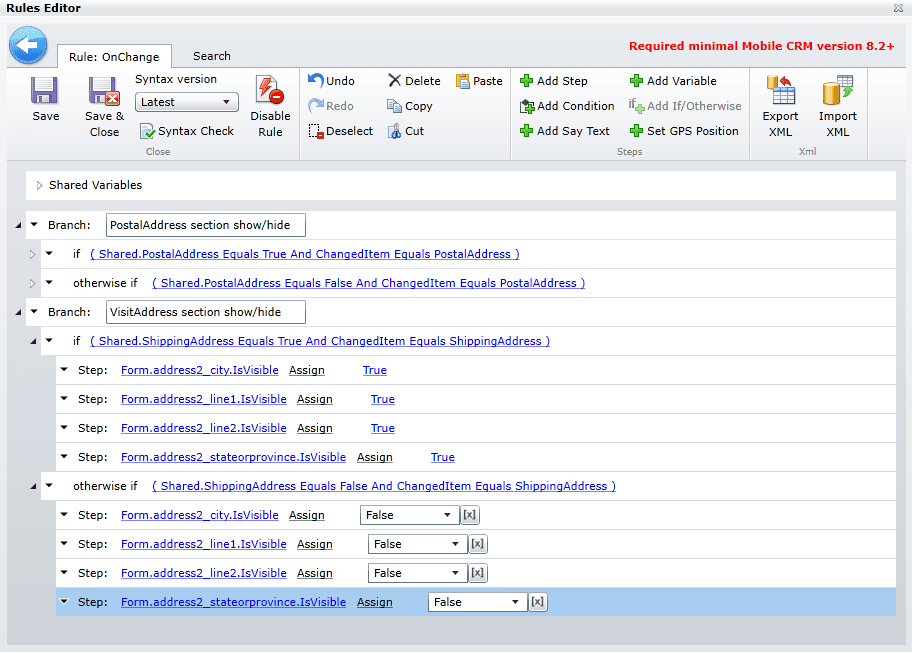Remove value with [x] on address2_line2 False row
Viewport: 912px width, 653px height.
[478, 573]
